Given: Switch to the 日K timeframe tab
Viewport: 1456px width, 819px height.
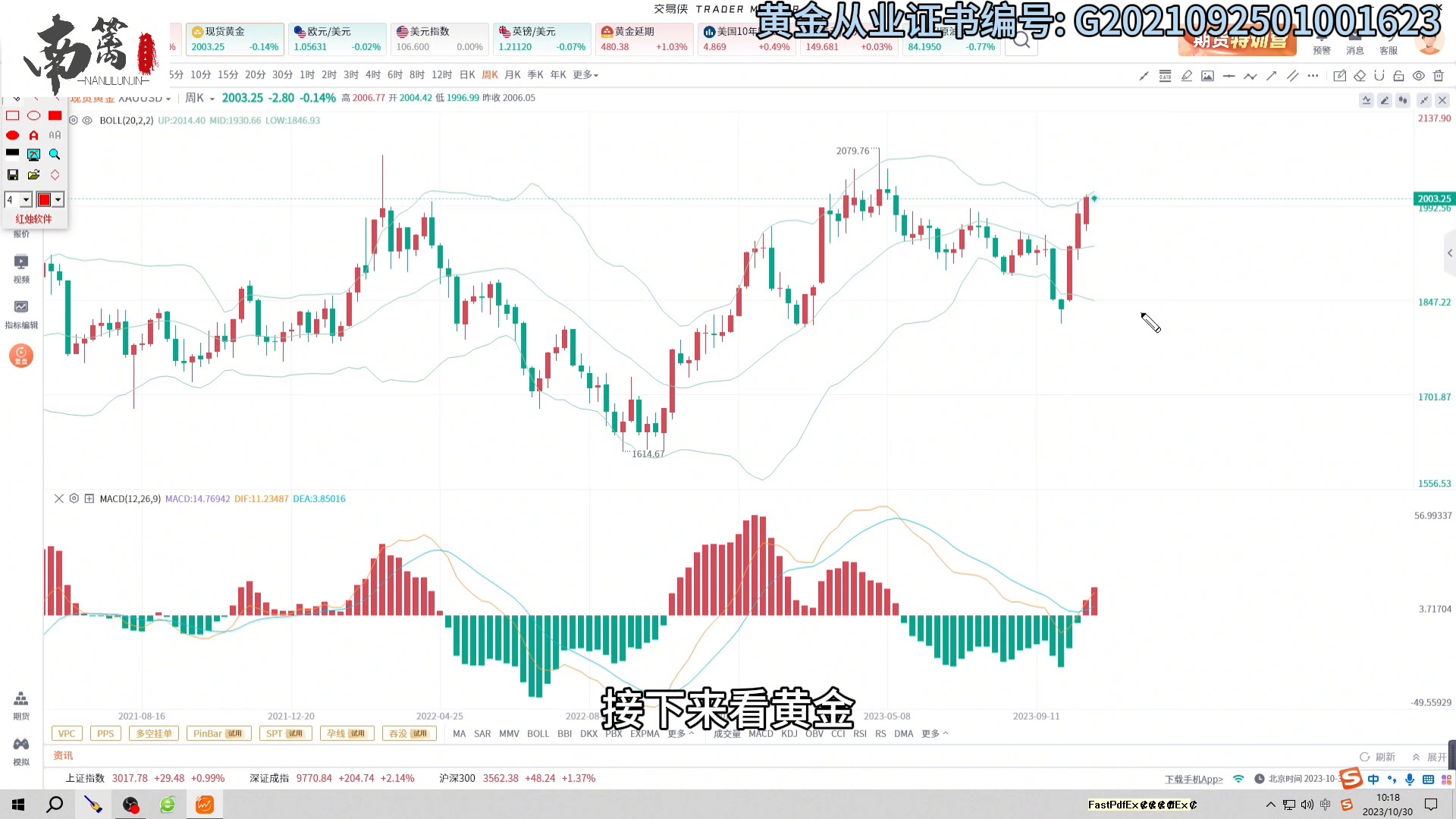Looking at the screenshot, I should [x=467, y=75].
